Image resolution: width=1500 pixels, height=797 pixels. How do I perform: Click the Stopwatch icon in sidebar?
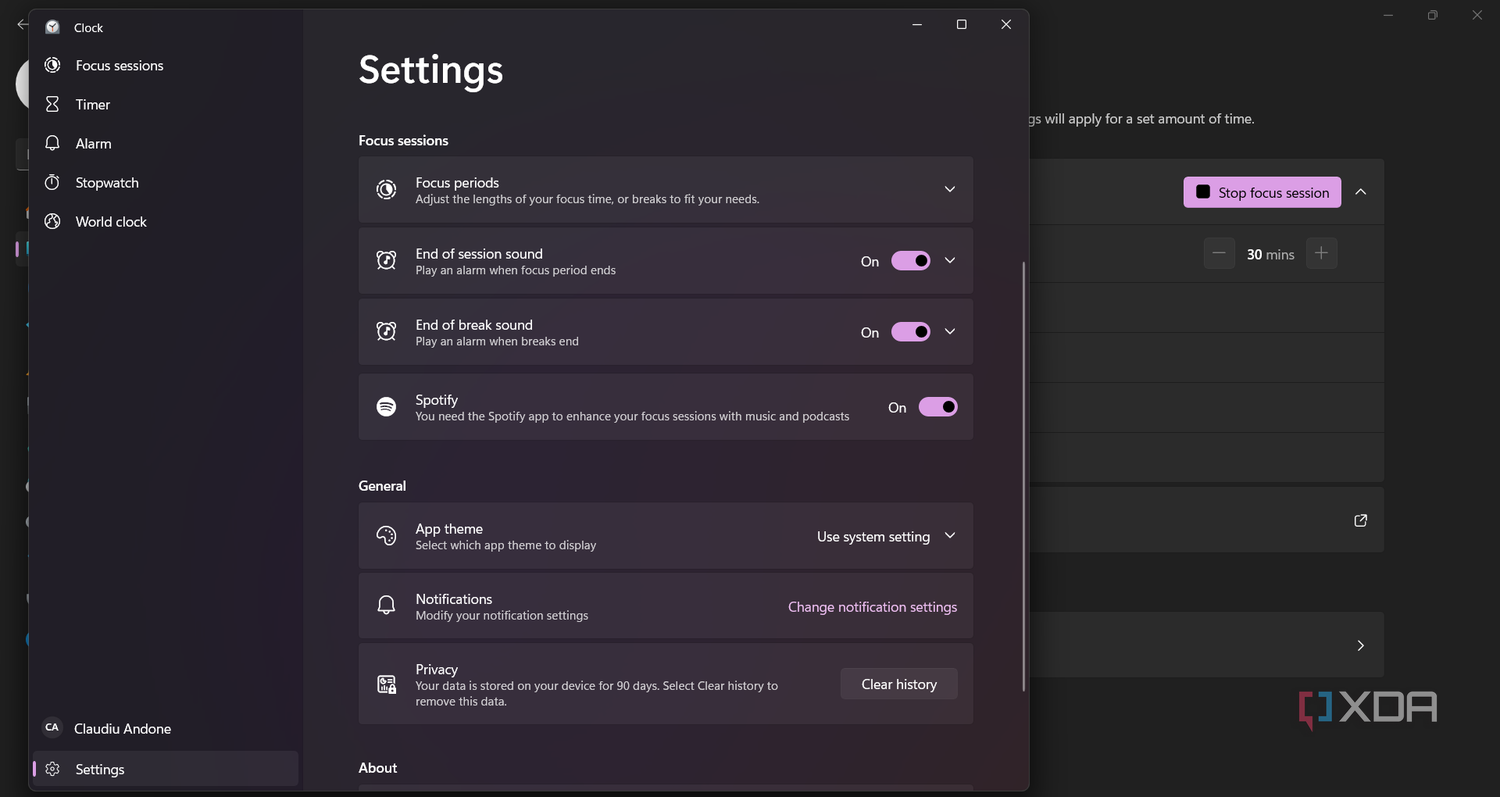click(x=52, y=182)
